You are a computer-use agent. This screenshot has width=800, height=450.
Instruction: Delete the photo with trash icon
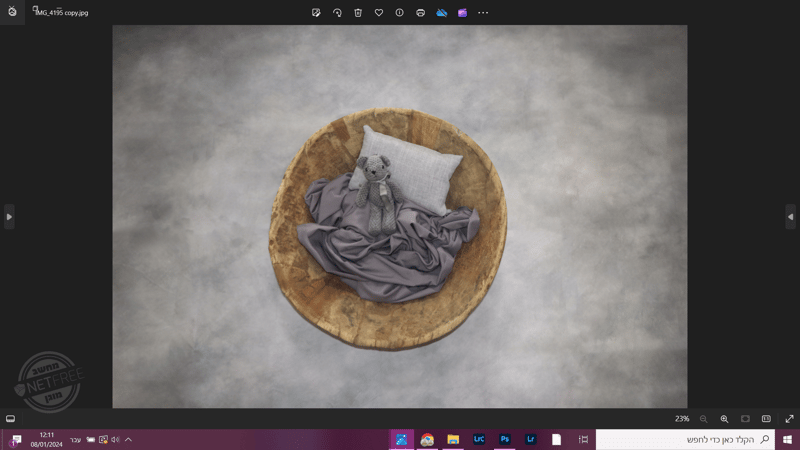point(358,13)
